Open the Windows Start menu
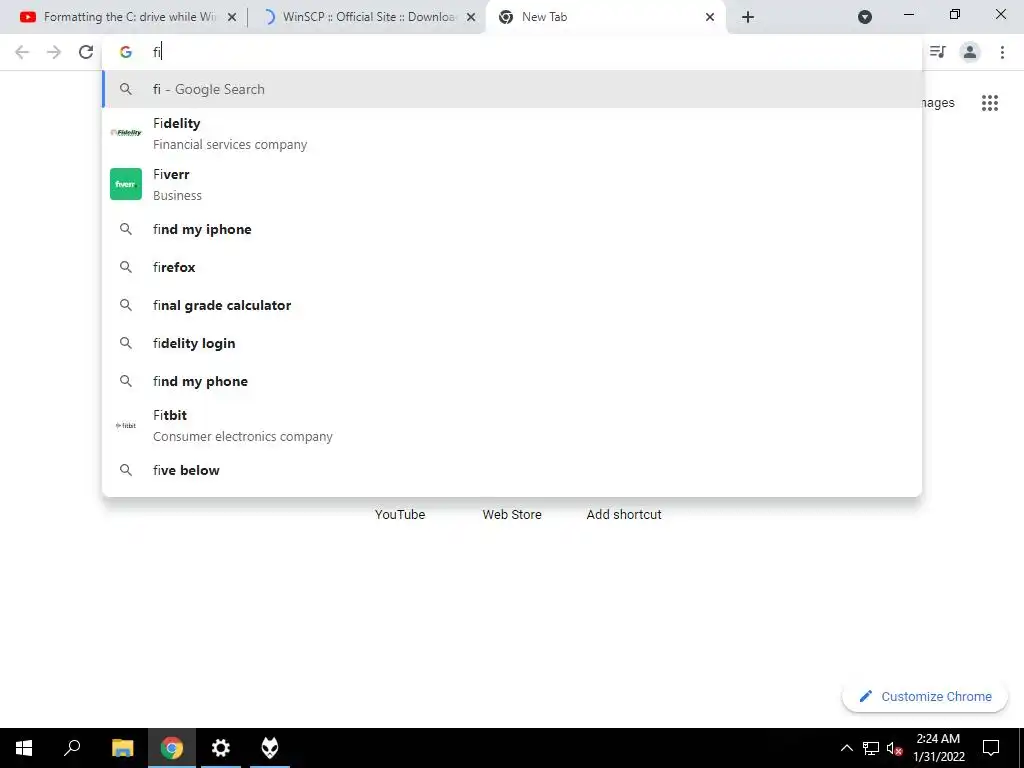Image resolution: width=1024 pixels, height=768 pixels. point(24,748)
